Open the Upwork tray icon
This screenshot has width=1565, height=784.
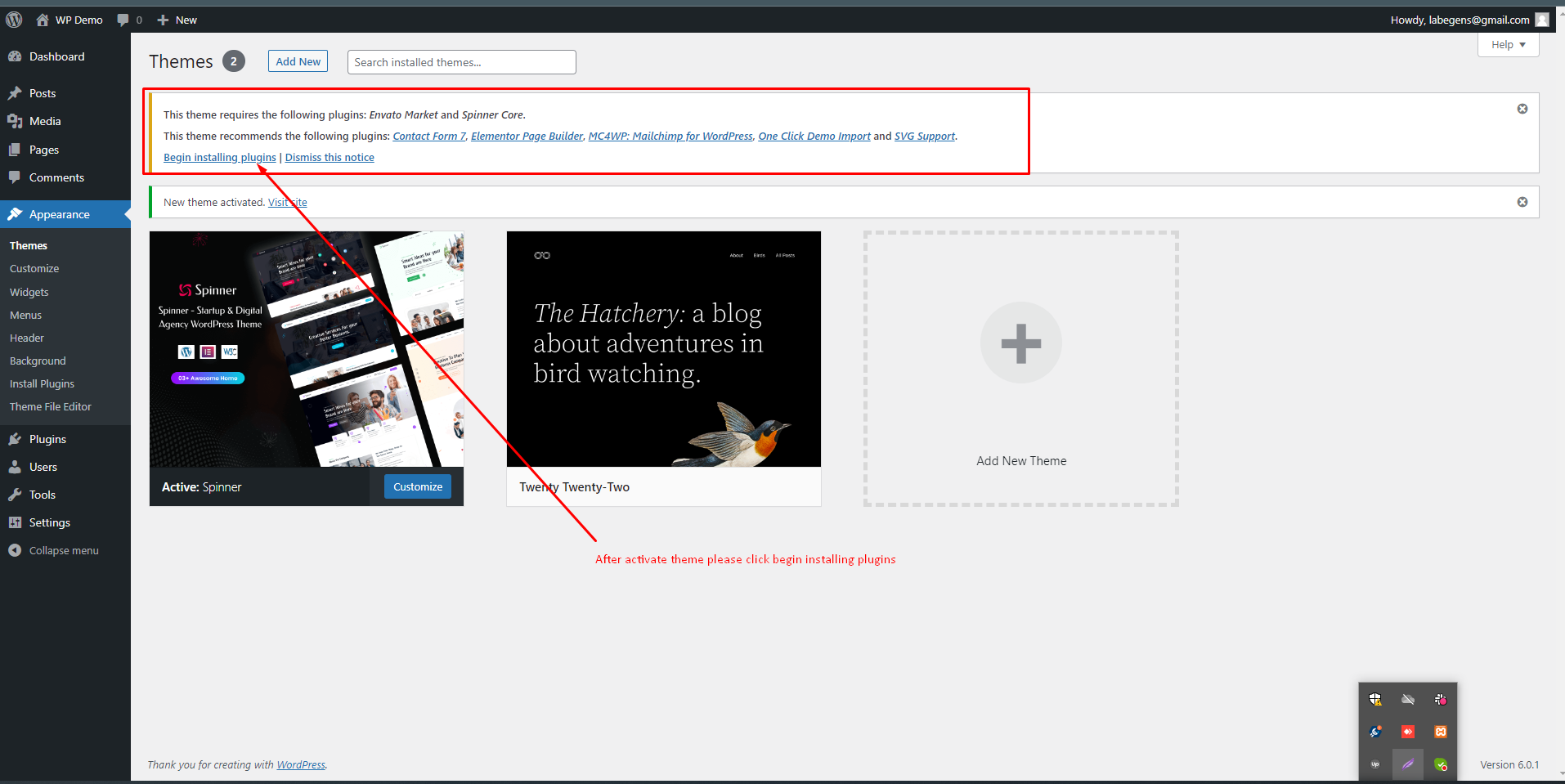[x=1375, y=764]
